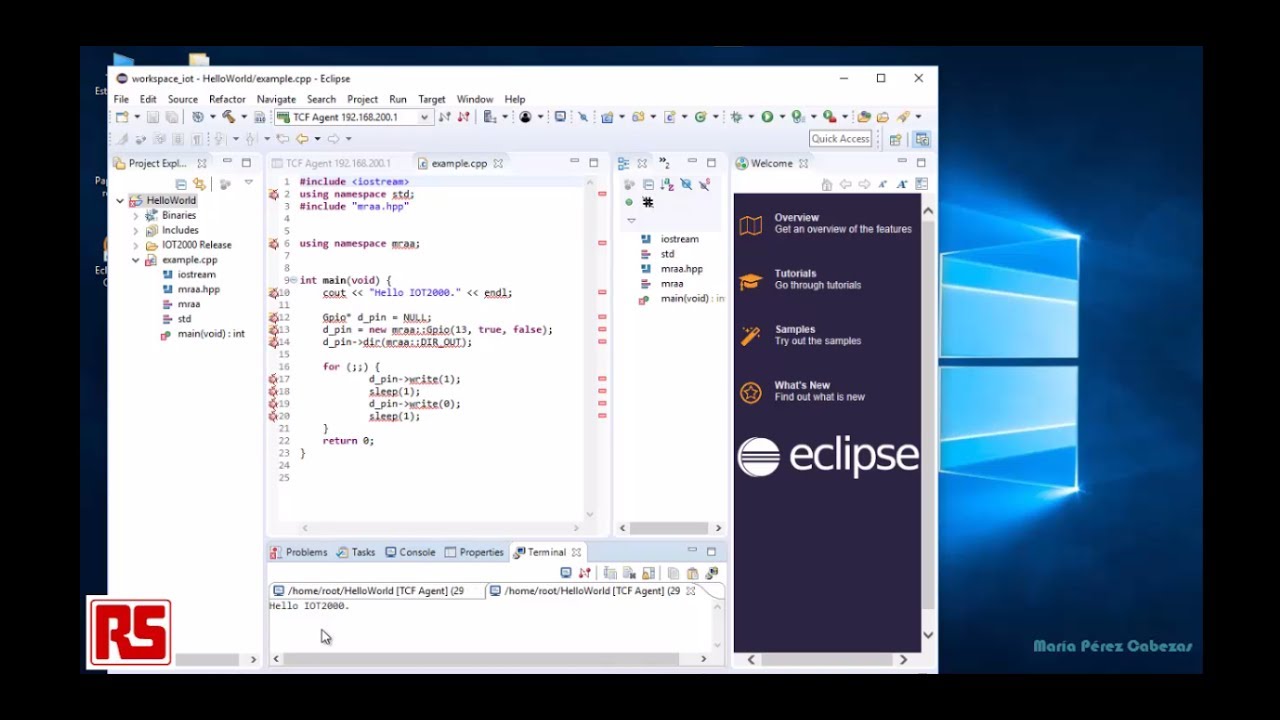Viewport: 1280px width, 720px height.
Task: Switch to the Properties tab
Action: coord(474,552)
